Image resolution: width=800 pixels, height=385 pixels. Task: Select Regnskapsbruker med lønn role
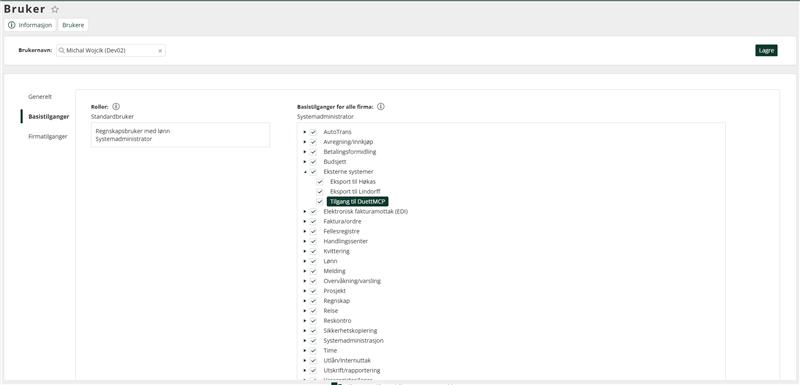(x=133, y=131)
